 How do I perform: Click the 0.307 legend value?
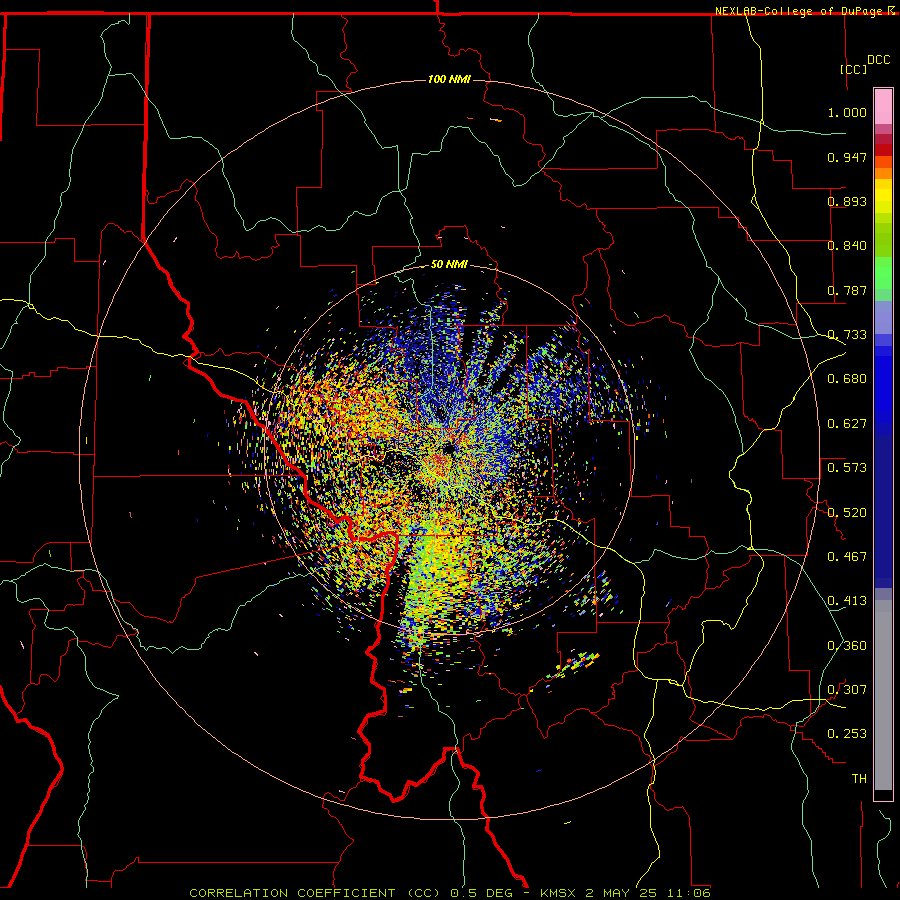[x=847, y=690]
